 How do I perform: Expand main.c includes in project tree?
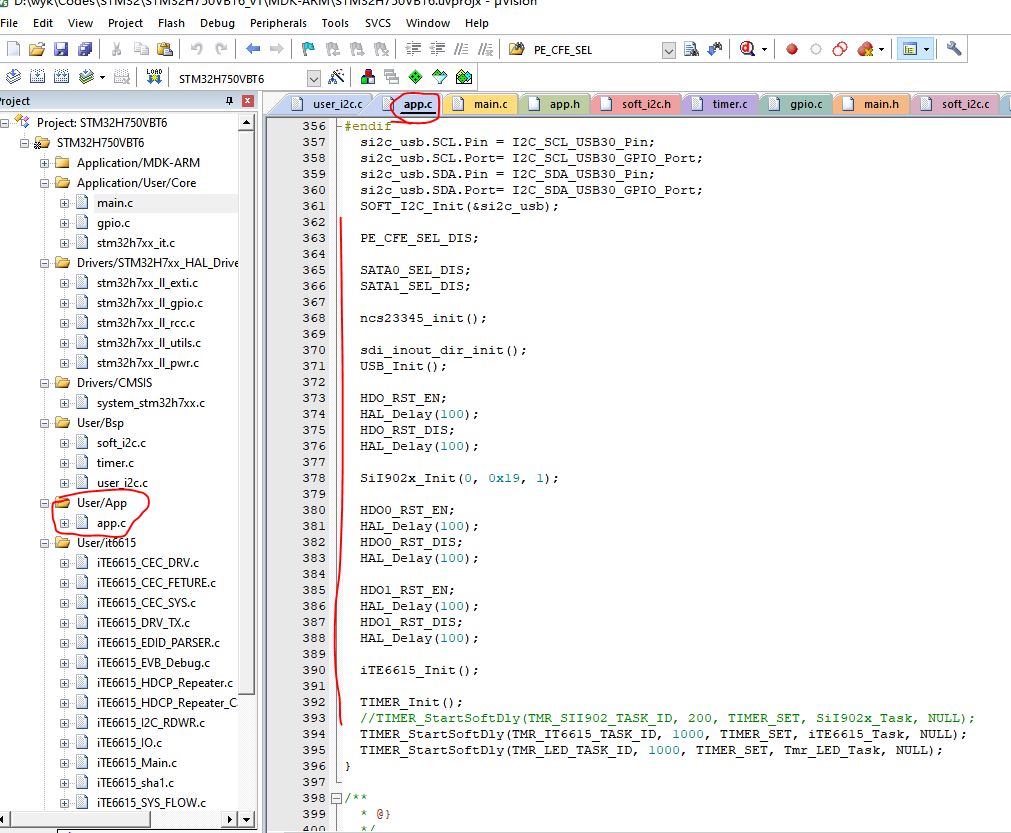point(64,203)
